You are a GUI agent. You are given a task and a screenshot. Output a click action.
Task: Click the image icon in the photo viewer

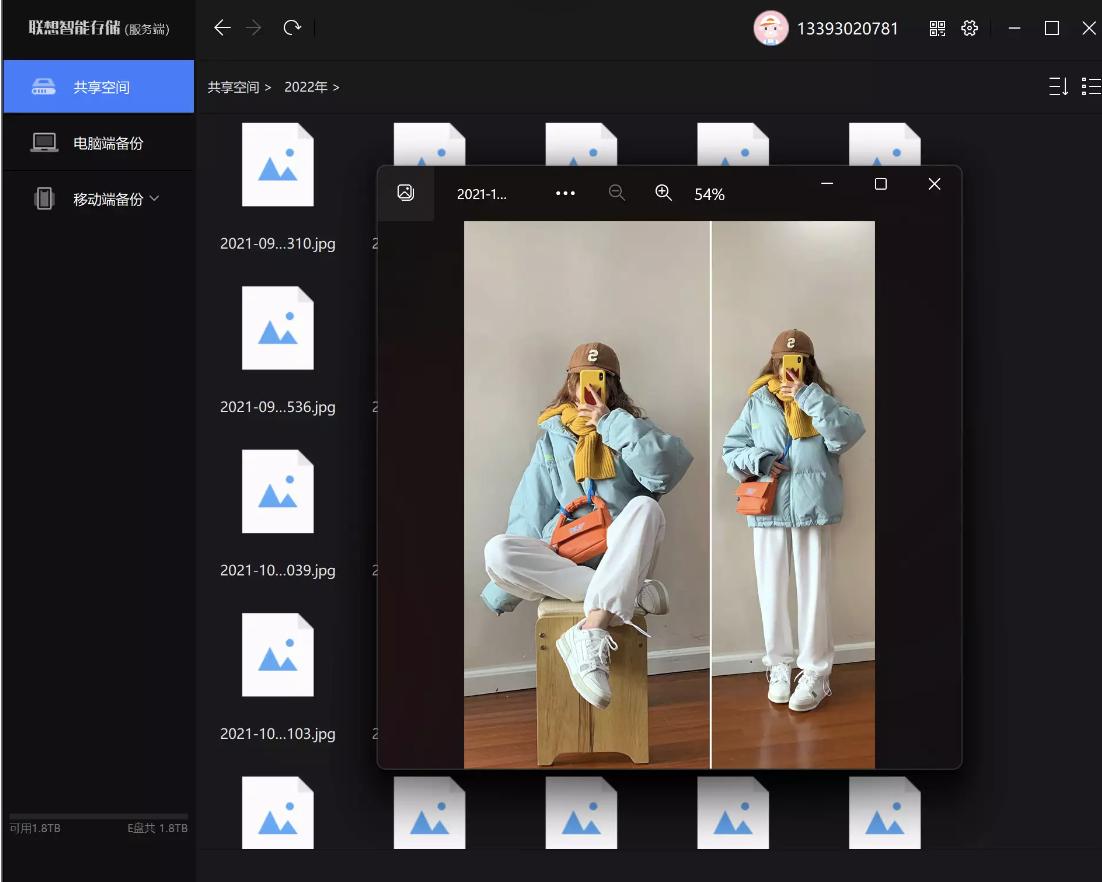pos(405,193)
